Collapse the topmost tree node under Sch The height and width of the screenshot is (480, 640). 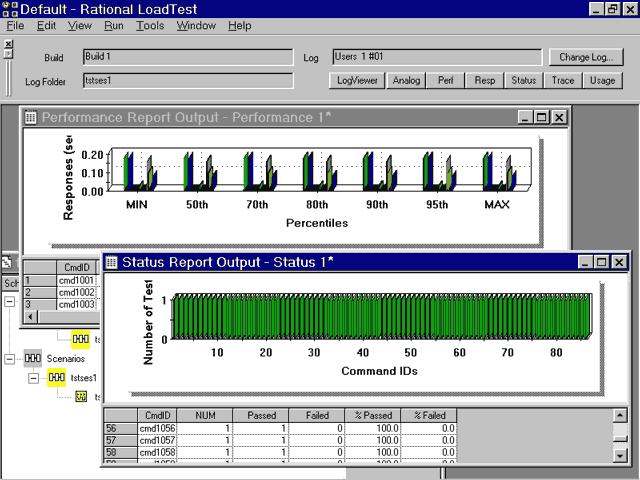(x=9, y=302)
